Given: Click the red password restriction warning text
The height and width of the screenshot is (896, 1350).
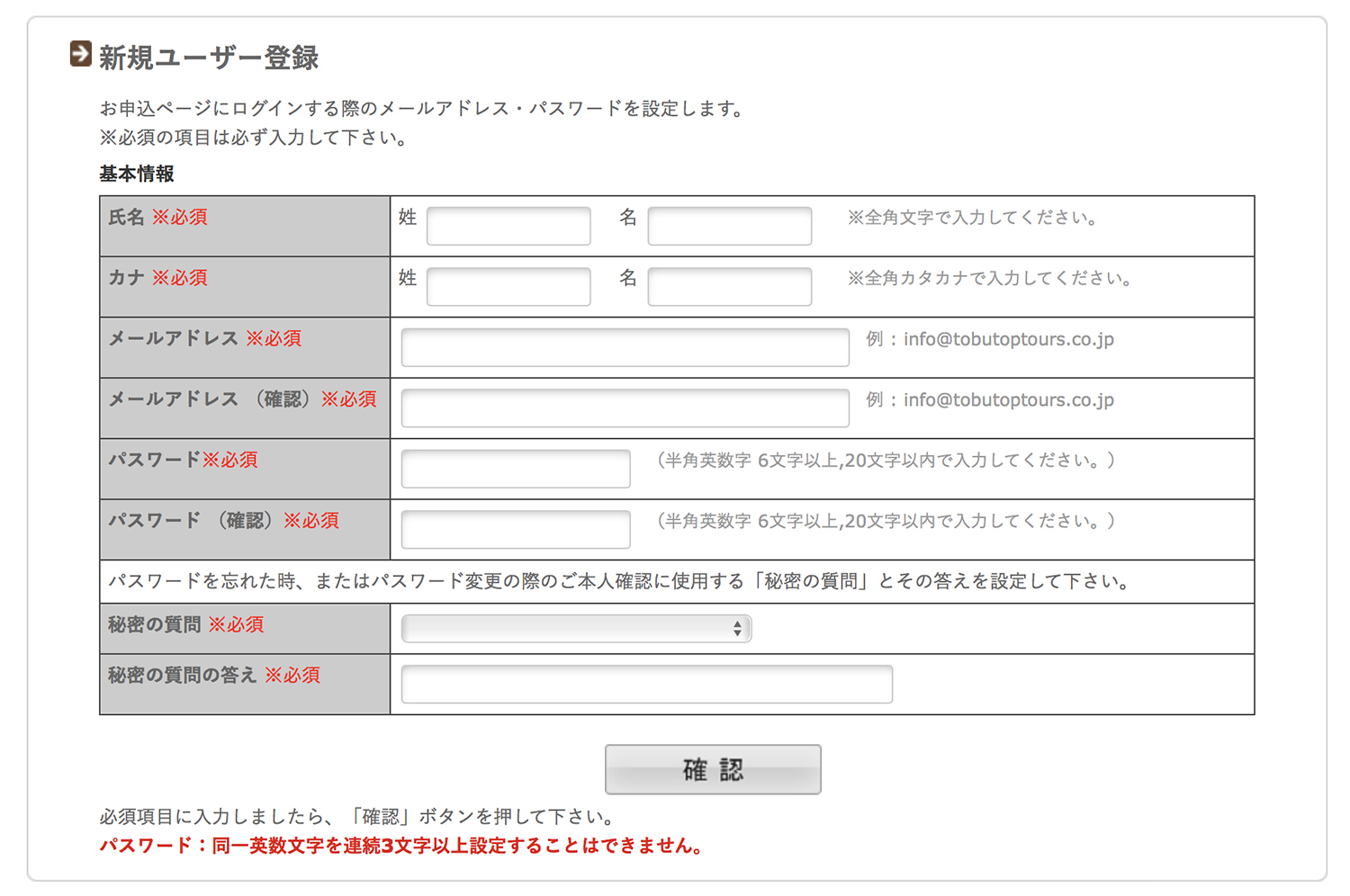Looking at the screenshot, I should (401, 846).
